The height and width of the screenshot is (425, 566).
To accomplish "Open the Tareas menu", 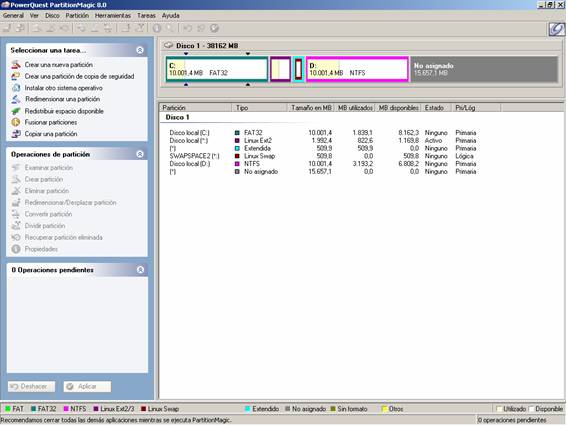I will coord(146,16).
